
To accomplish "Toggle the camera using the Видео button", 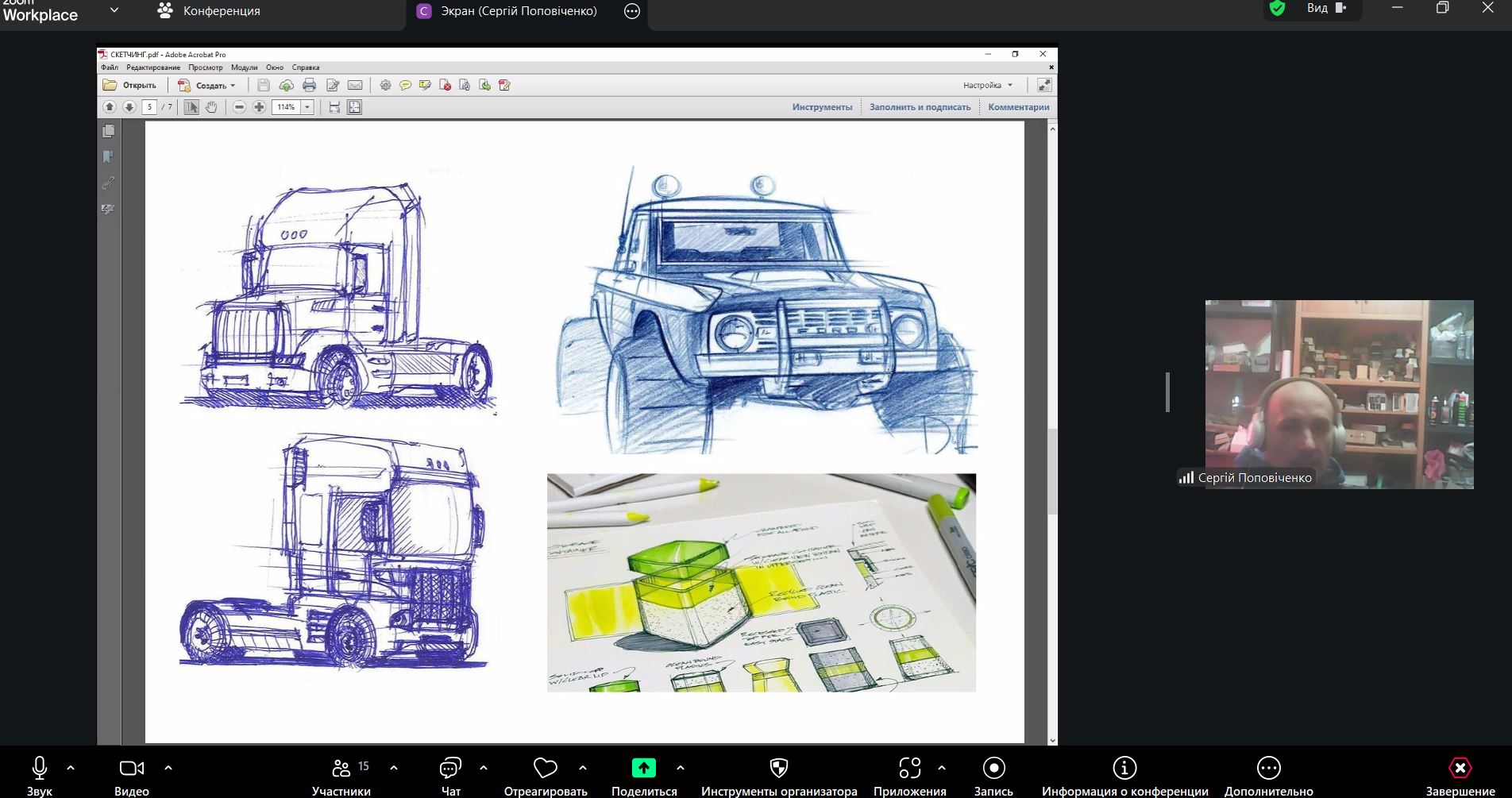I will point(131,769).
